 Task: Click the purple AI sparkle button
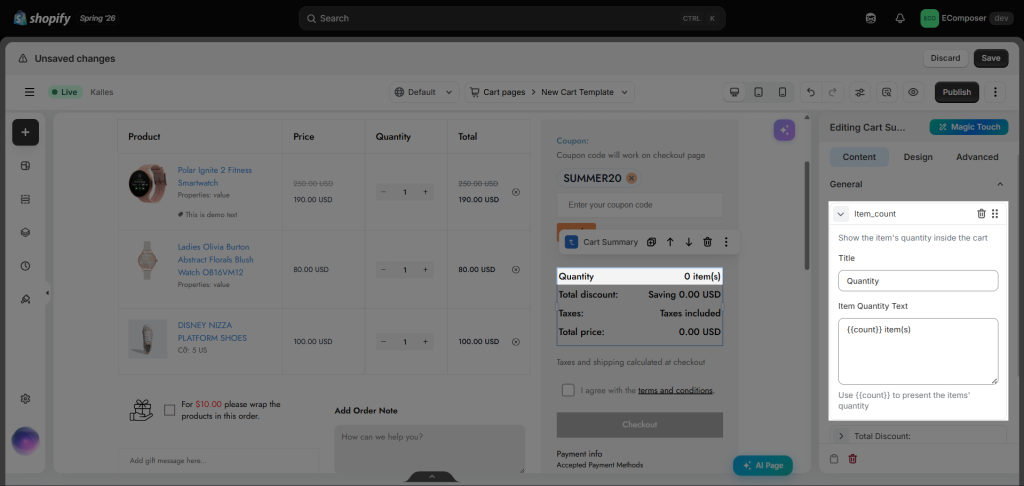(x=784, y=130)
